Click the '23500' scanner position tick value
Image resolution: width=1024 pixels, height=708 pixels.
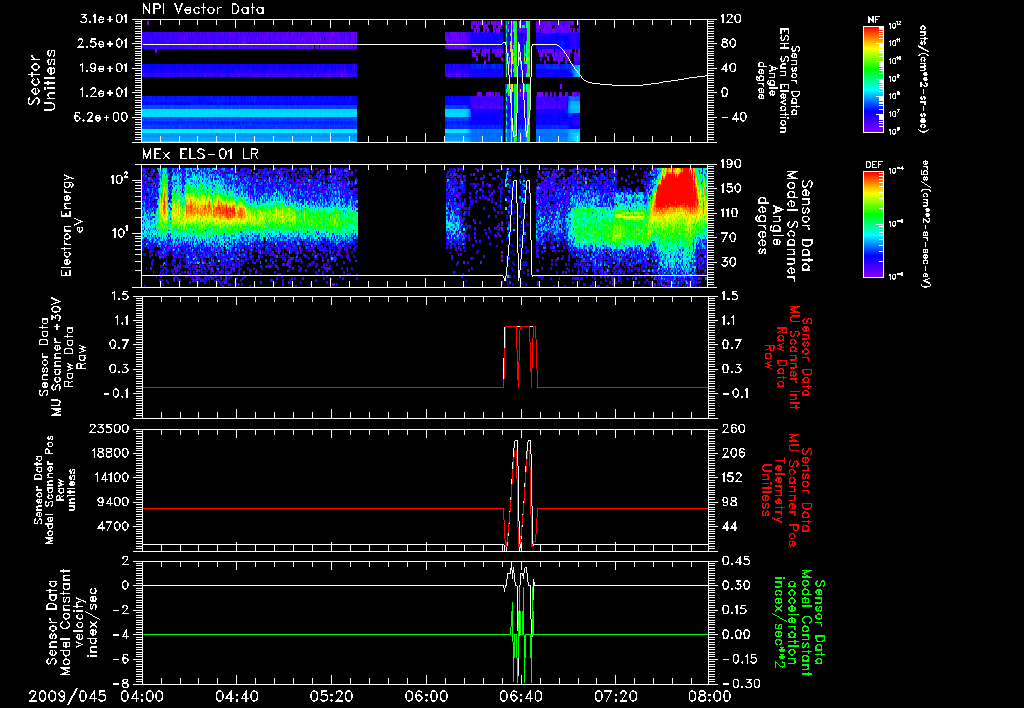pos(110,429)
